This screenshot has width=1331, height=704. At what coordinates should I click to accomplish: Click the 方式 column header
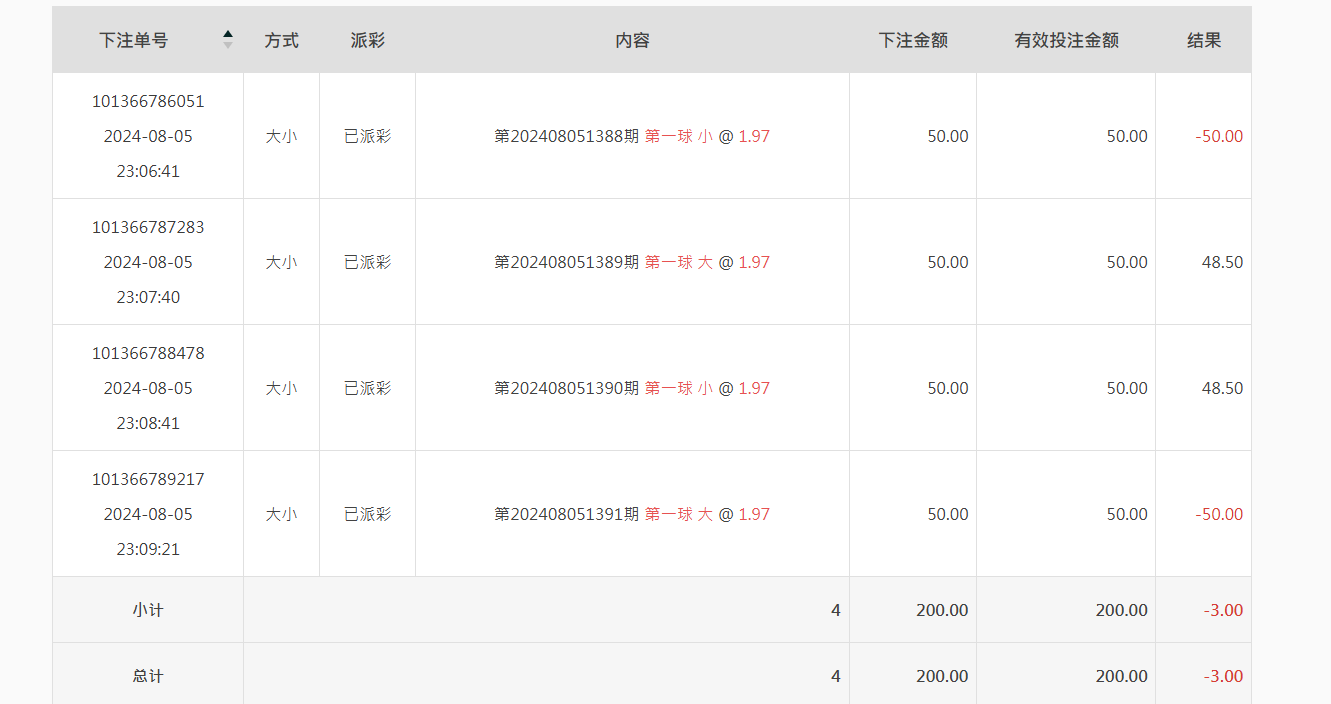[x=281, y=40]
